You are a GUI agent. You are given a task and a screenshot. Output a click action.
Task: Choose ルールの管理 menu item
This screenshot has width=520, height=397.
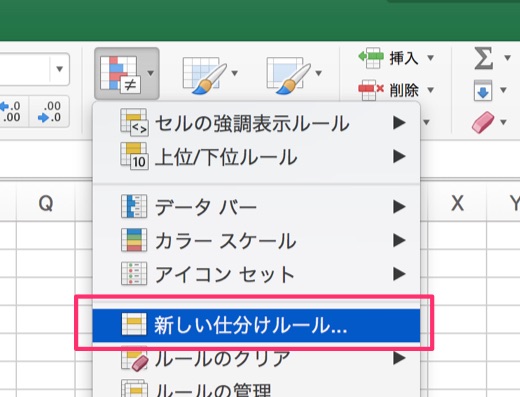coord(256,389)
